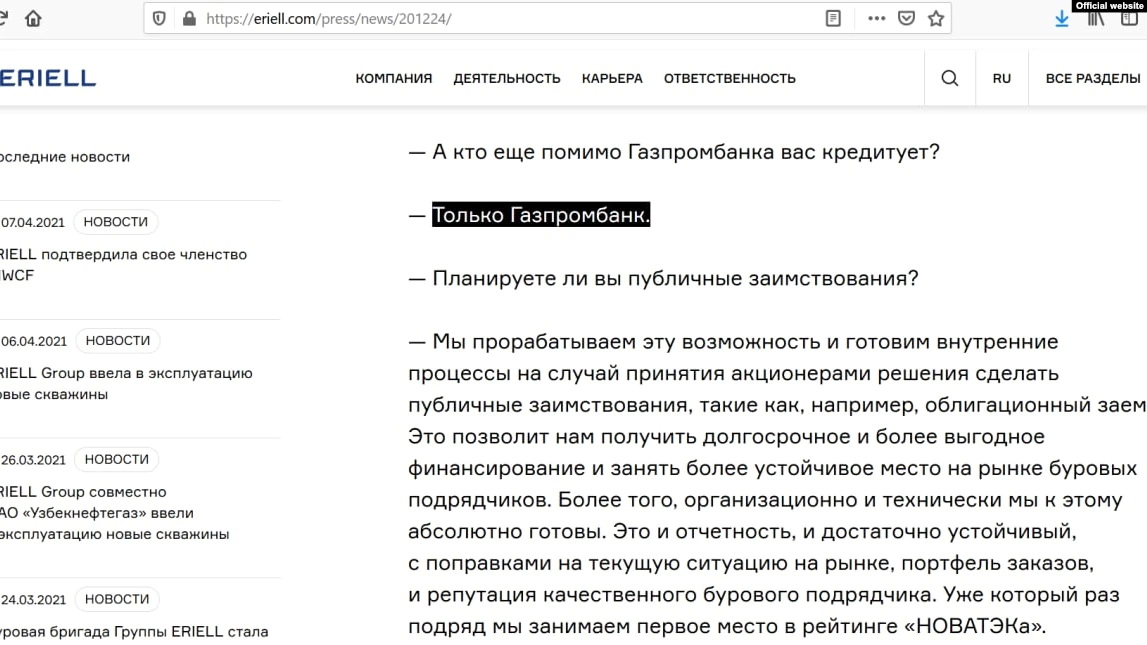
Task: Save page to Pocket icon
Action: pos(906,19)
